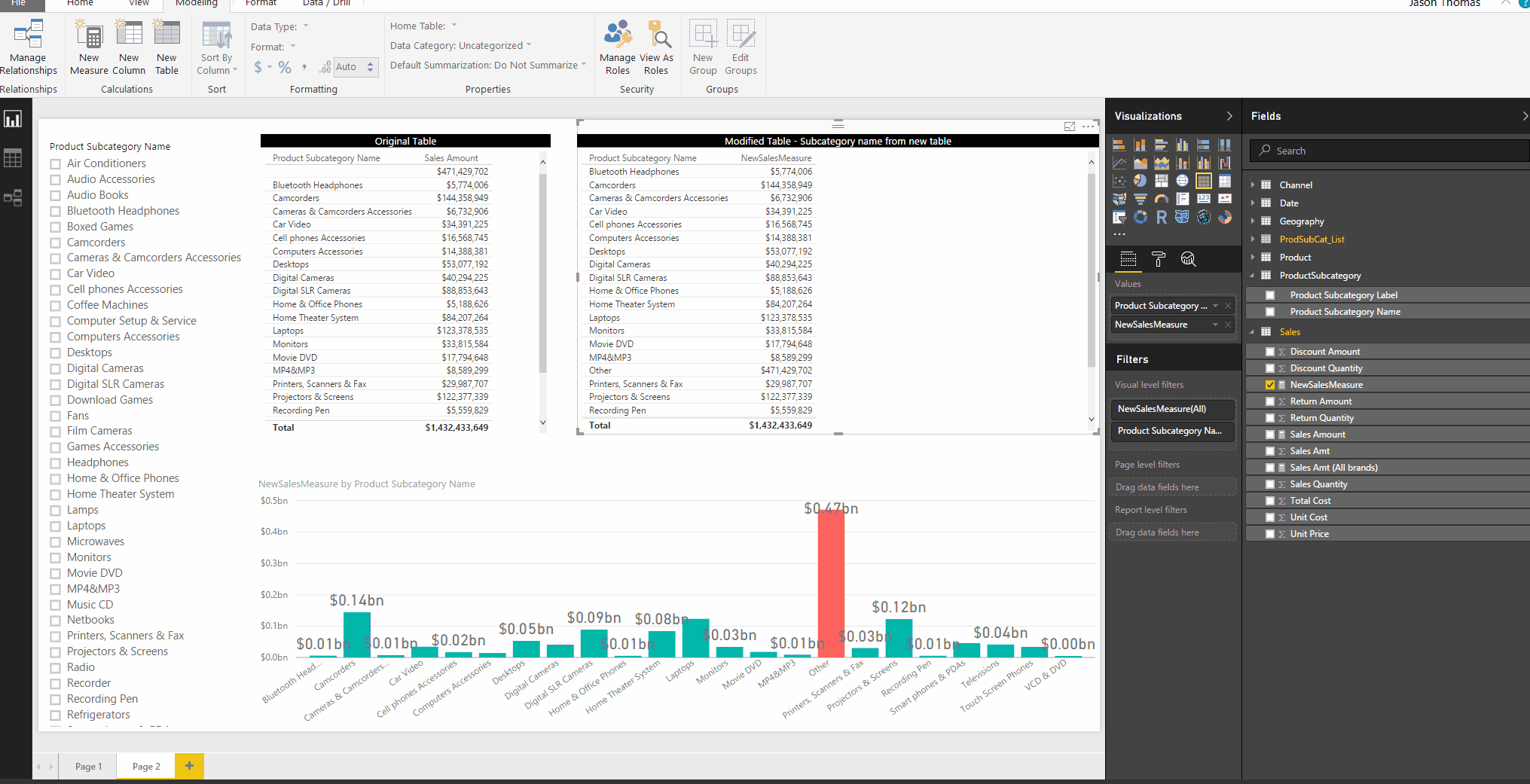Pick the gauge visualization icon

click(x=1162, y=199)
